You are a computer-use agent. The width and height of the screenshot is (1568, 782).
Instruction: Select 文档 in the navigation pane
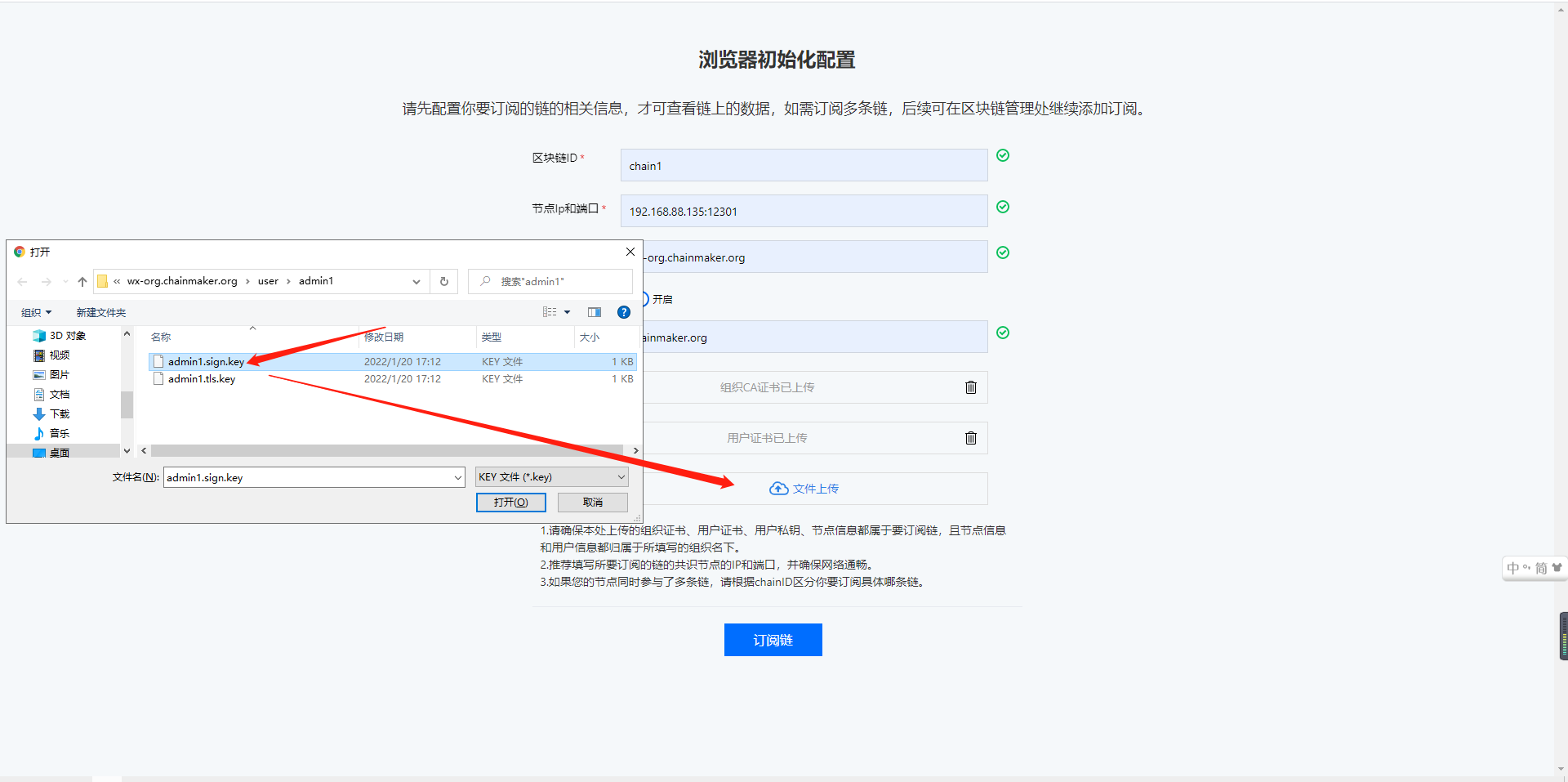click(51, 395)
